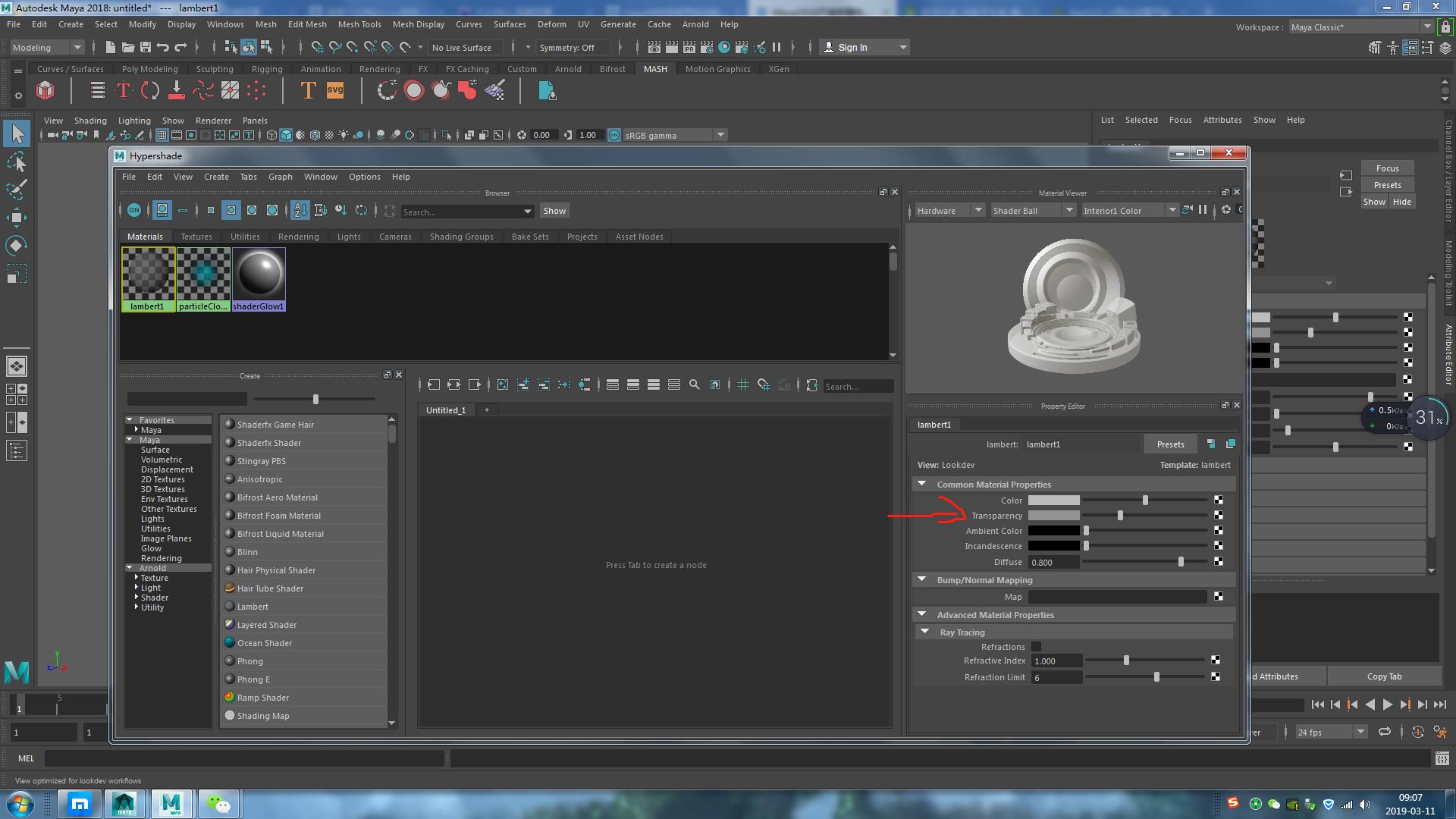Click the orange T type tool on the shelf
This screenshot has width=1456, height=819.
coord(307,91)
